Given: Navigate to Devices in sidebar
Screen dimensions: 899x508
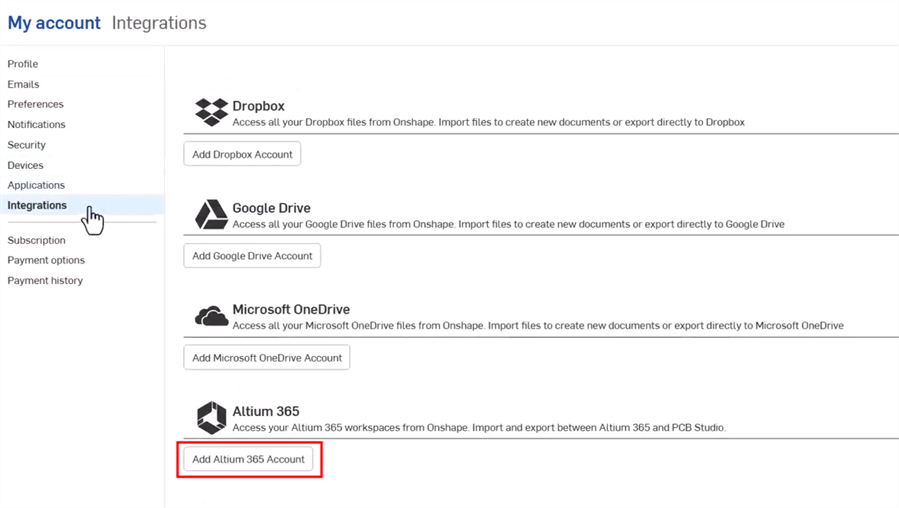Looking at the screenshot, I should tap(26, 165).
